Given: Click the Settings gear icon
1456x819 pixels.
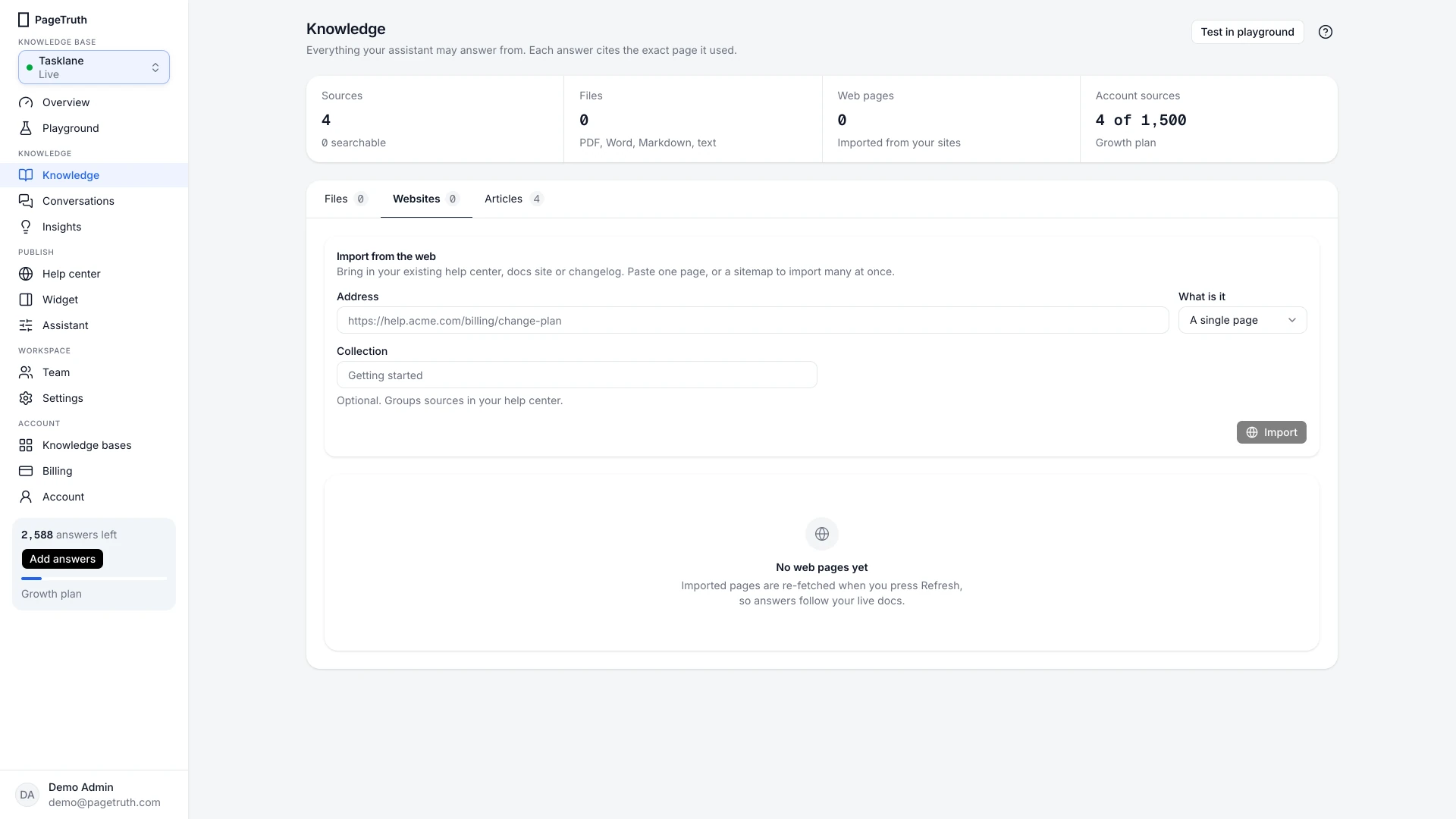Looking at the screenshot, I should (26, 398).
